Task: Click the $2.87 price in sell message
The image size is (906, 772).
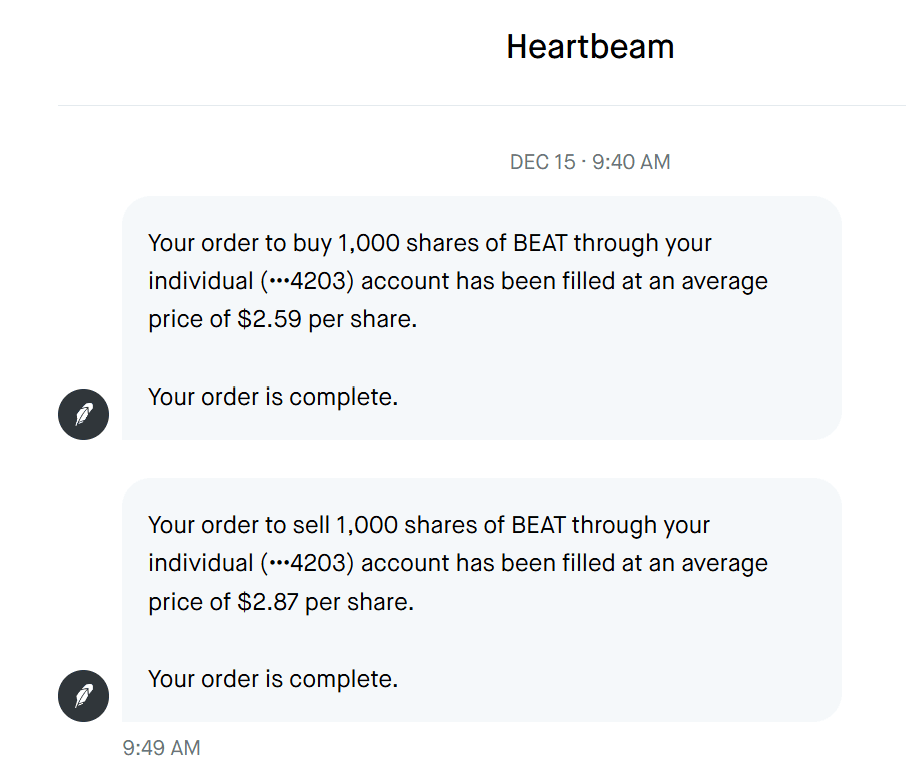Action: click(269, 602)
